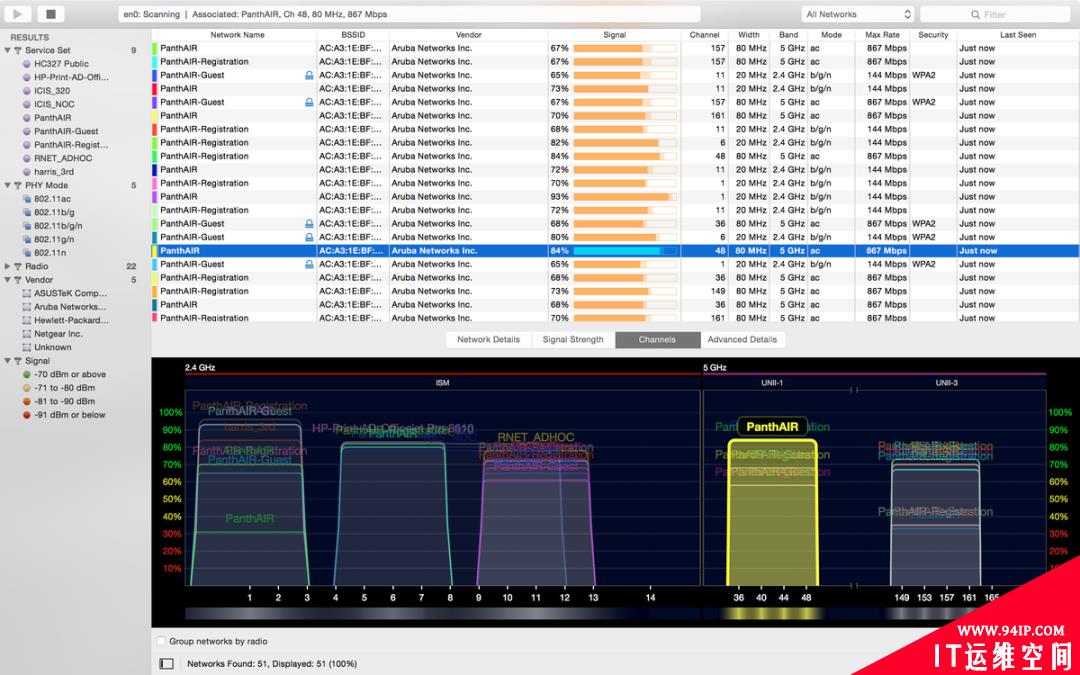Click the purple dot icon for HP-Print-AD-Offi…
The height and width of the screenshot is (675, 1080).
pyautogui.click(x=27, y=77)
